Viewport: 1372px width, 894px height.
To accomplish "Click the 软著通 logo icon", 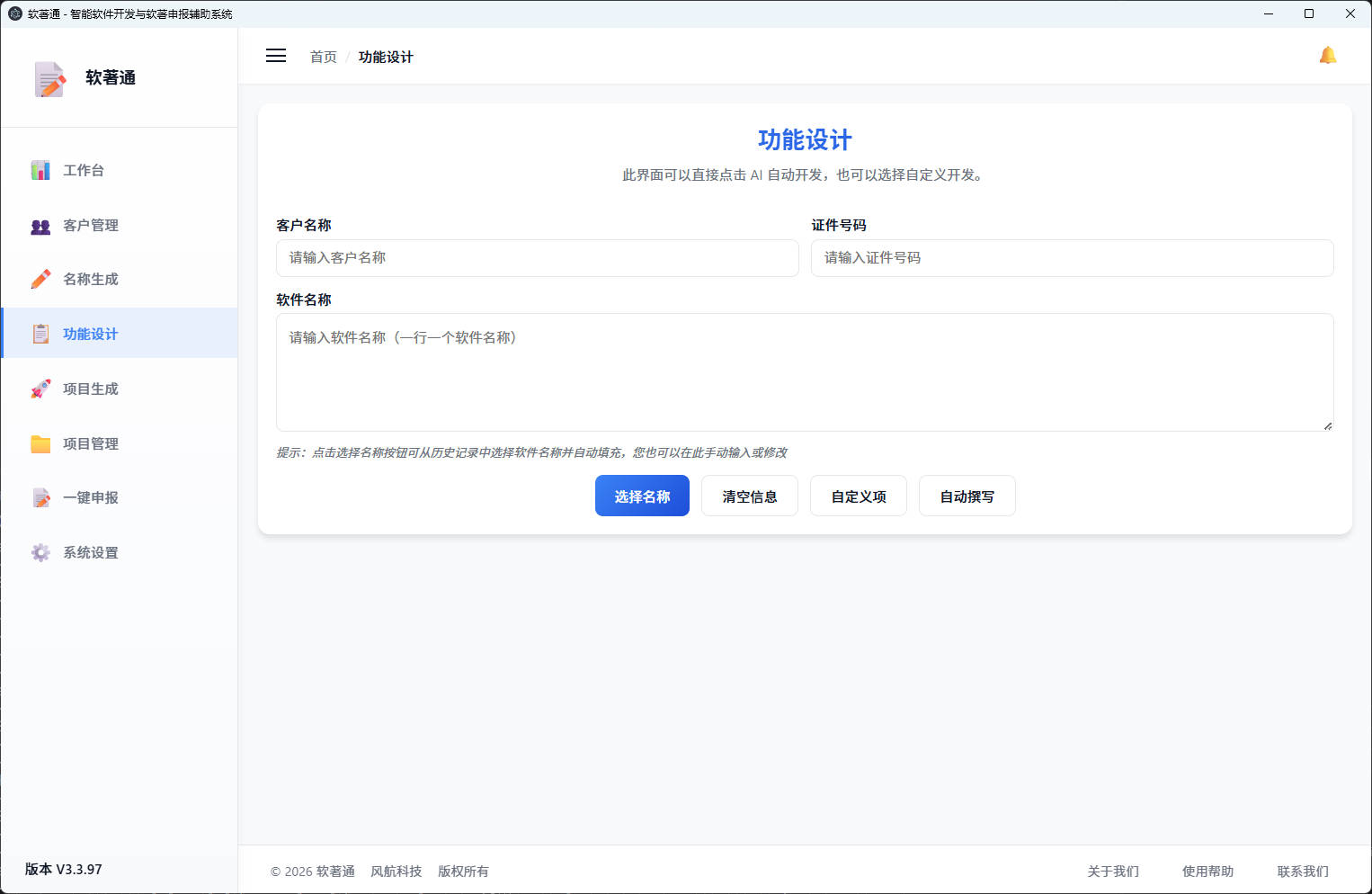I will [x=49, y=79].
